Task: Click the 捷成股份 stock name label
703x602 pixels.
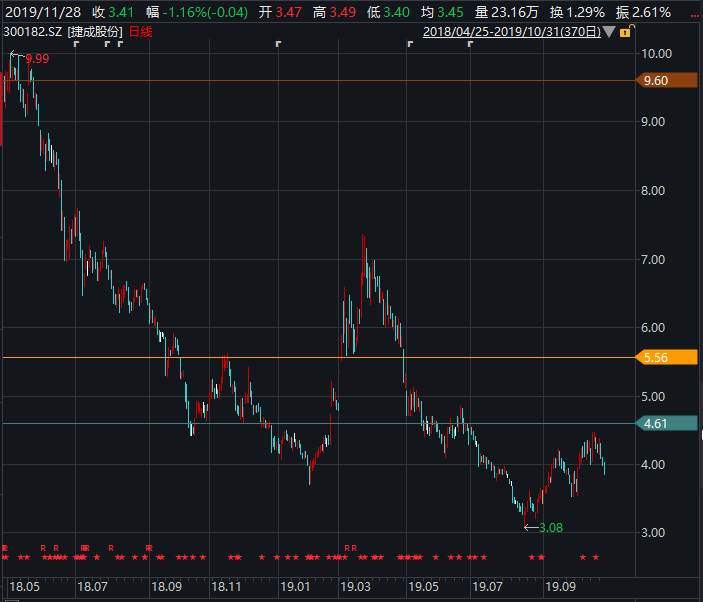Action: 96,32
